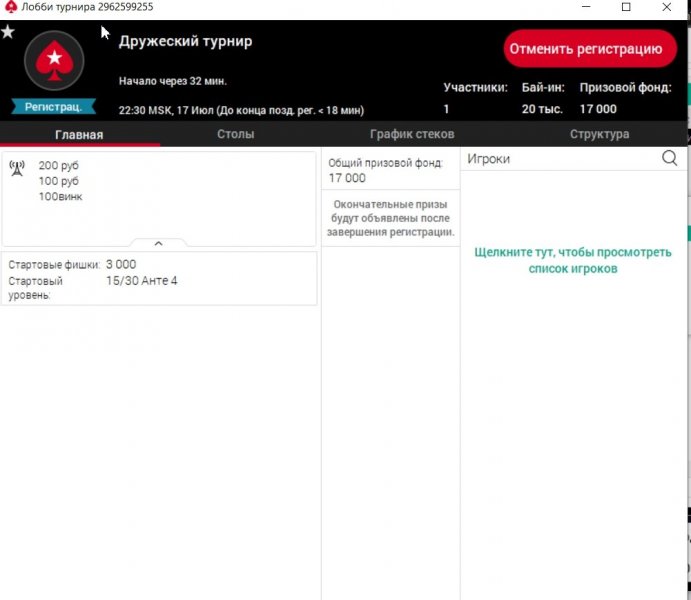Click the broadcast antenna icon
Image resolution: width=691 pixels, height=600 pixels.
(16, 168)
